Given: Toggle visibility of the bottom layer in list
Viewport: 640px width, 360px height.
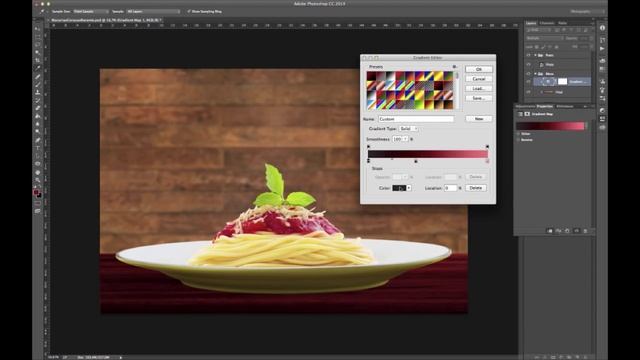Looking at the screenshot, I should [529, 92].
